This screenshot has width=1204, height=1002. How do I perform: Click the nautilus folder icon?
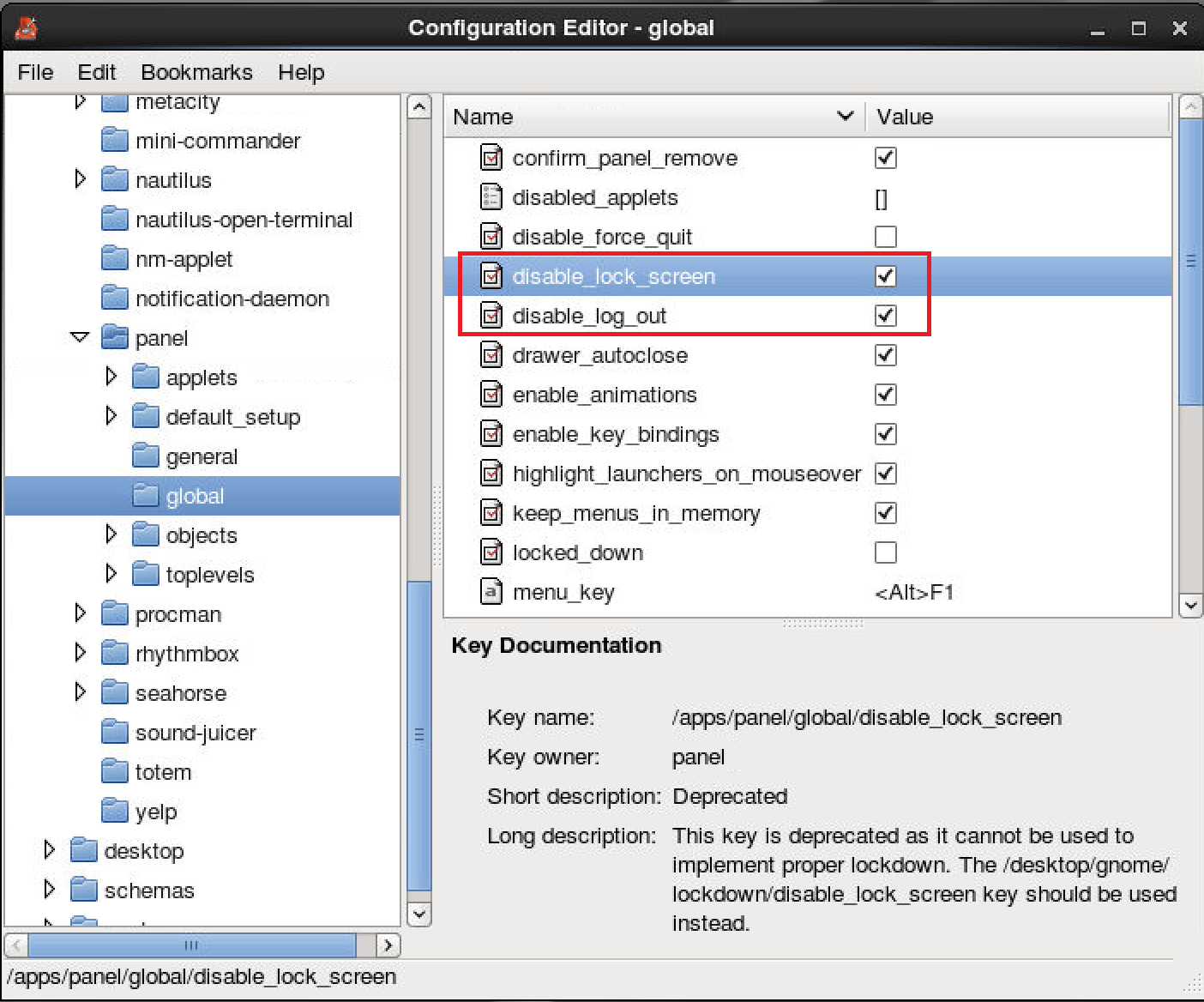[x=115, y=179]
